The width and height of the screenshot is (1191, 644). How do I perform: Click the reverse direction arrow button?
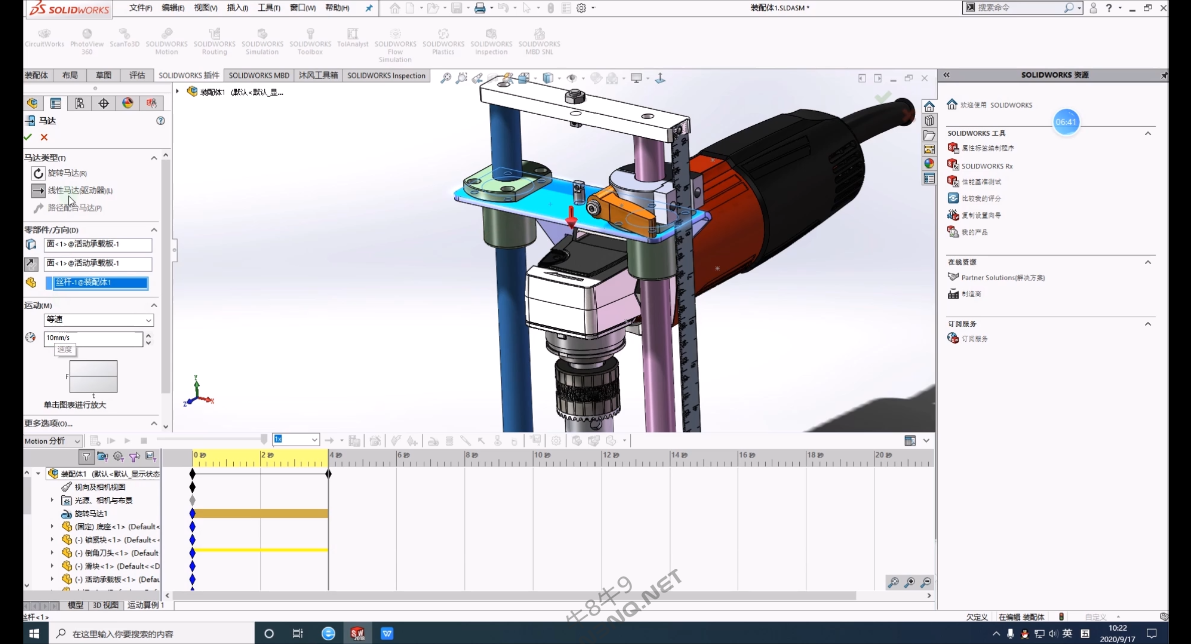click(30, 264)
